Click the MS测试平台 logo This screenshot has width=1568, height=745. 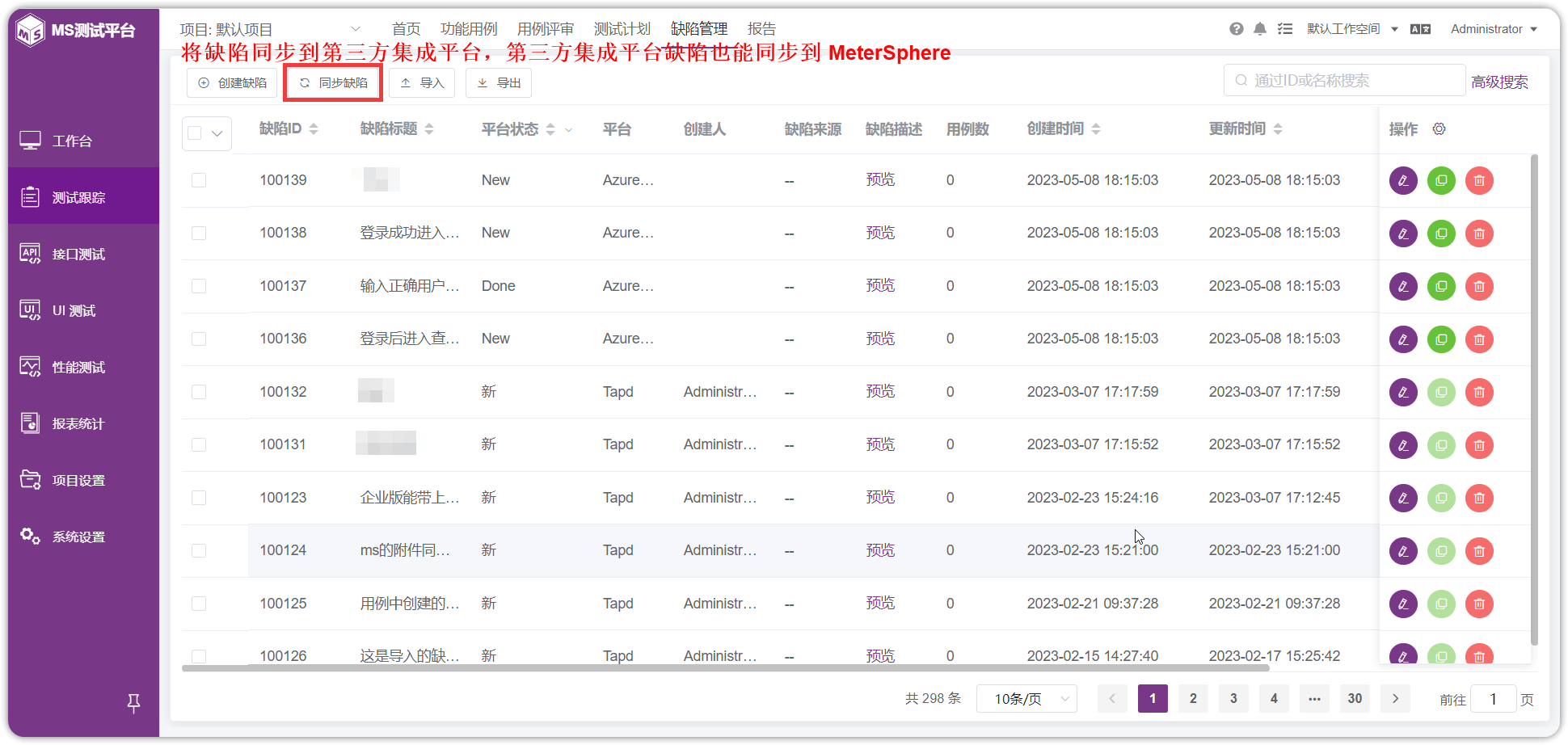point(77,31)
